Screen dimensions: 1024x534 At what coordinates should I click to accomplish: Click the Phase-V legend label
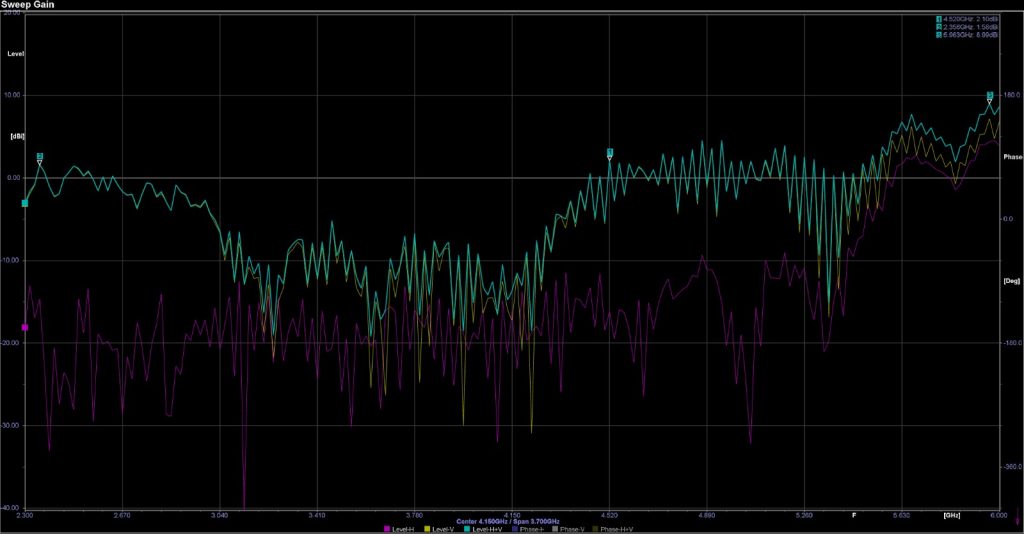(571, 529)
